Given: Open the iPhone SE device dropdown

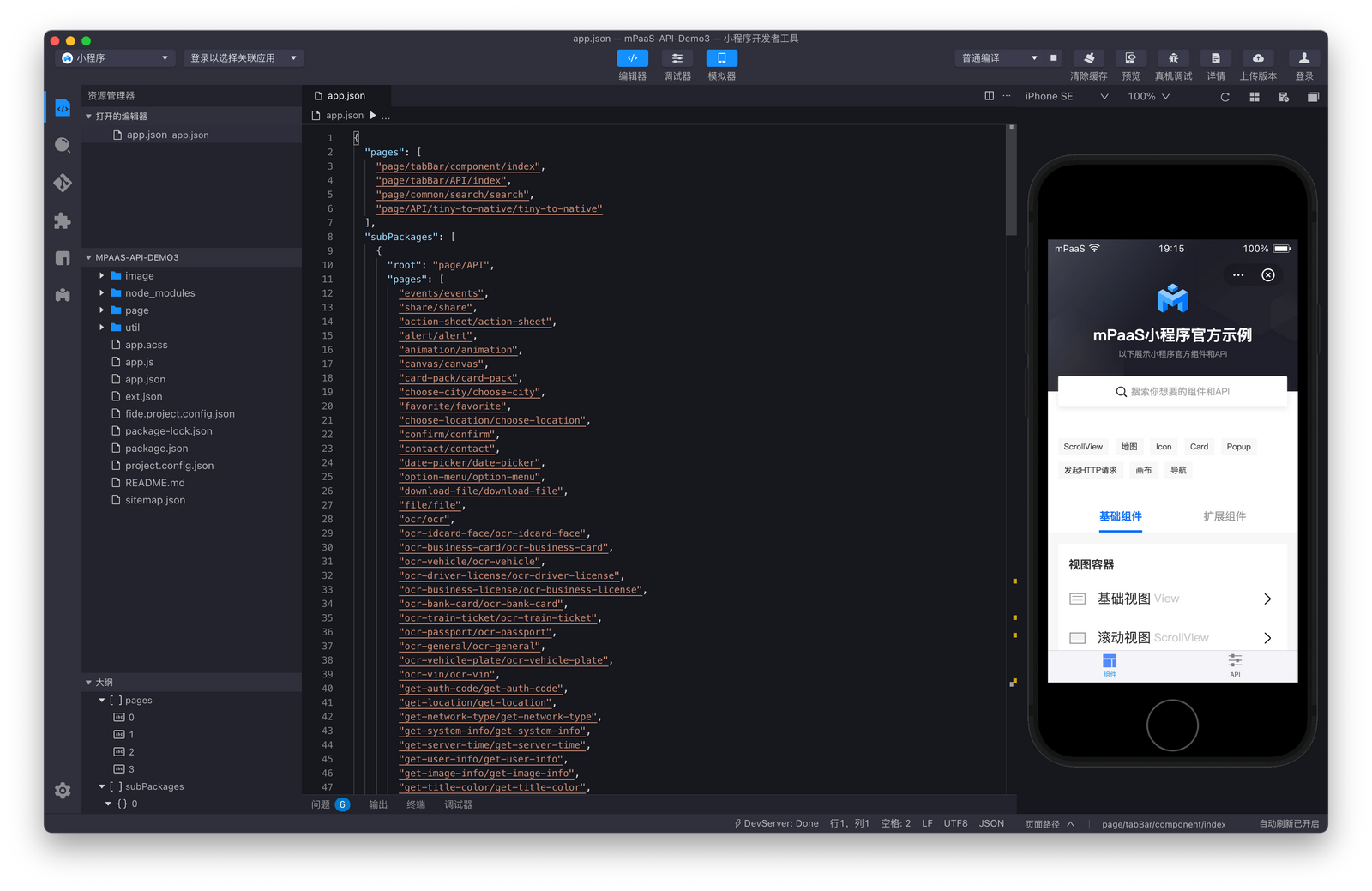Looking at the screenshot, I should [1066, 97].
